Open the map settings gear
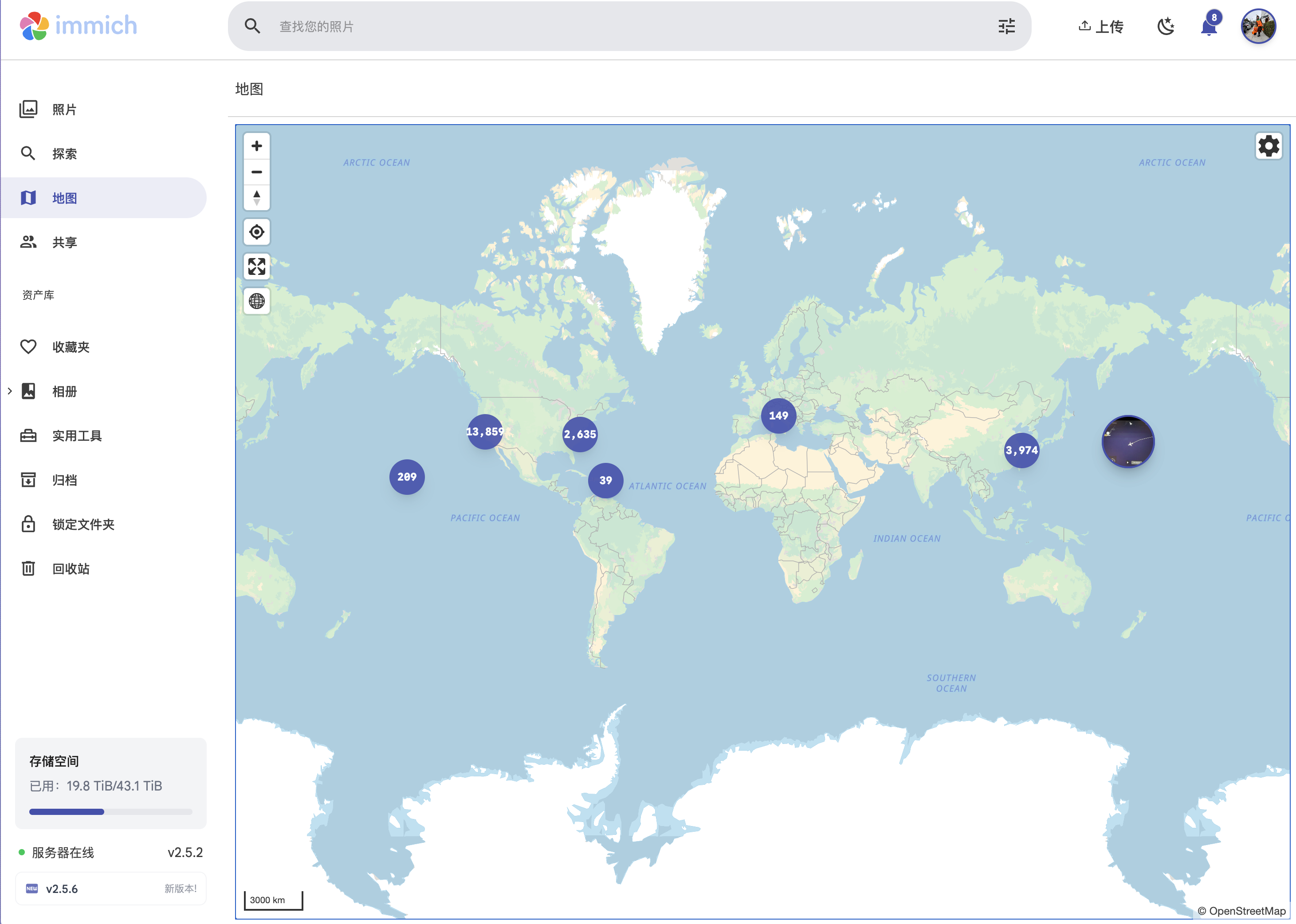The image size is (1296, 924). click(x=1268, y=146)
